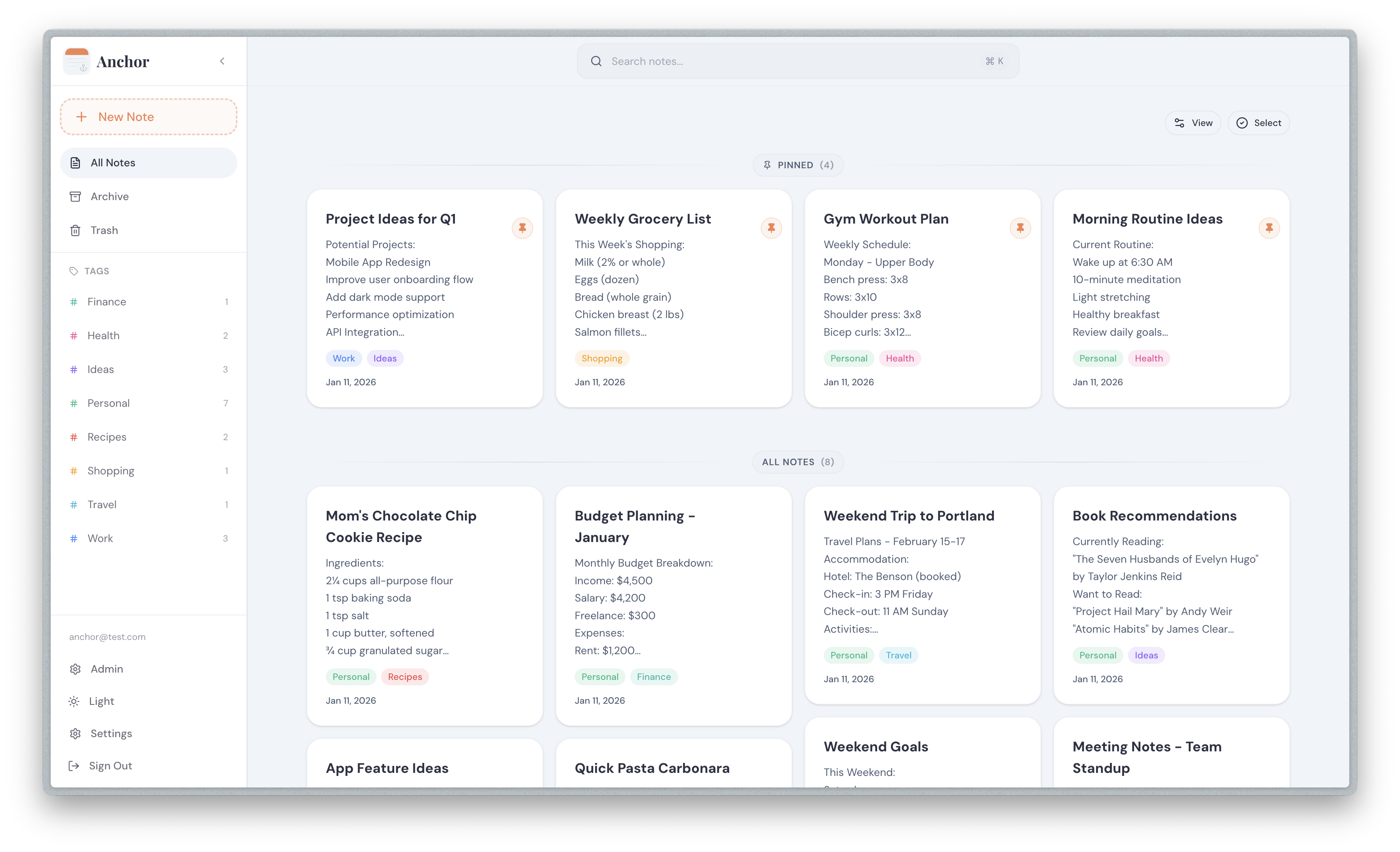
Task: Unpin the Weekly Grocery List note
Action: 771,228
